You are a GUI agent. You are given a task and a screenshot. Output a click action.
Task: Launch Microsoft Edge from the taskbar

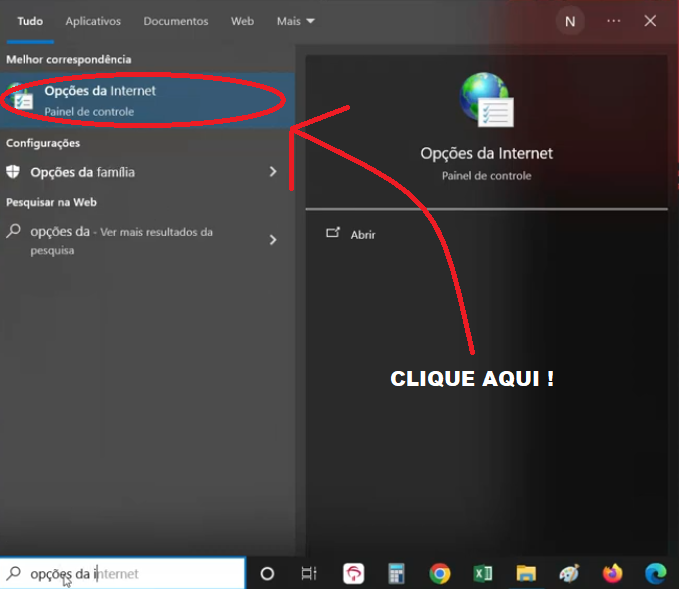tap(656, 574)
